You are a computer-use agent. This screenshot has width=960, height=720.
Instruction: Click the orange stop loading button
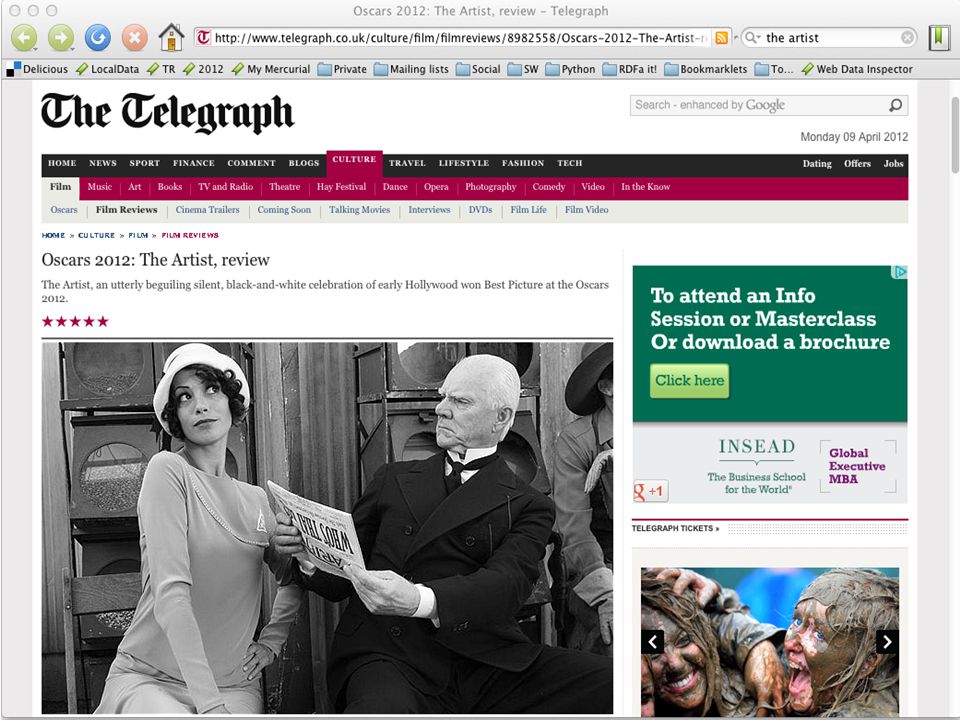134,38
